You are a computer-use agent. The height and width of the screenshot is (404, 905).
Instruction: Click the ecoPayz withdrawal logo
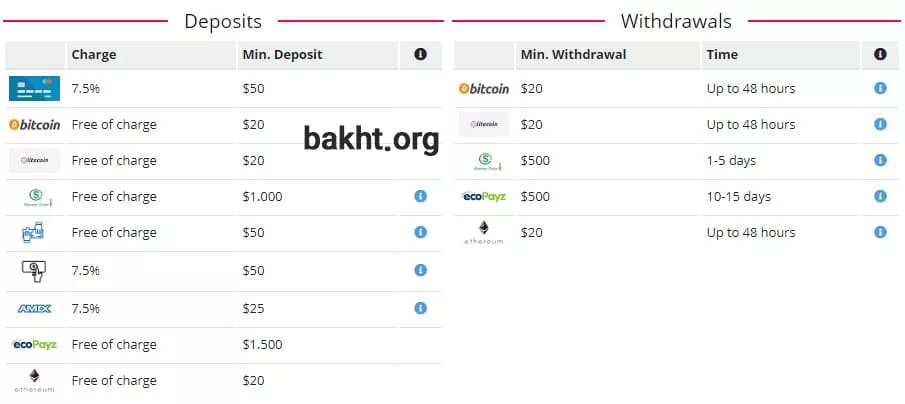484,197
